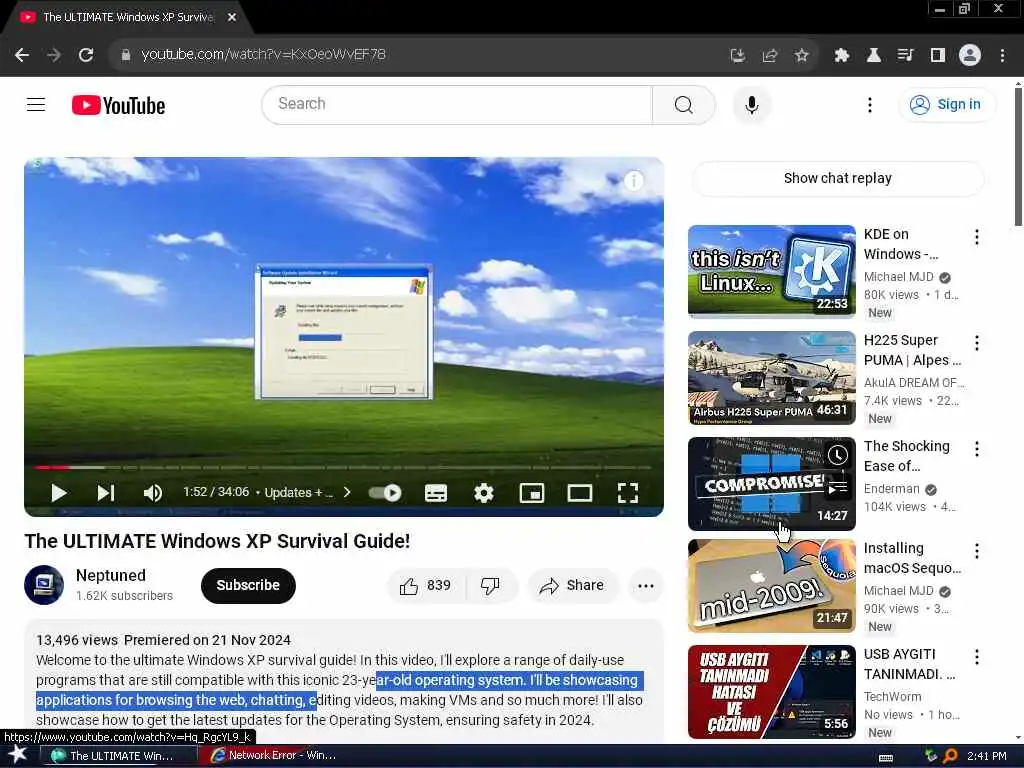Play the video

[59, 492]
